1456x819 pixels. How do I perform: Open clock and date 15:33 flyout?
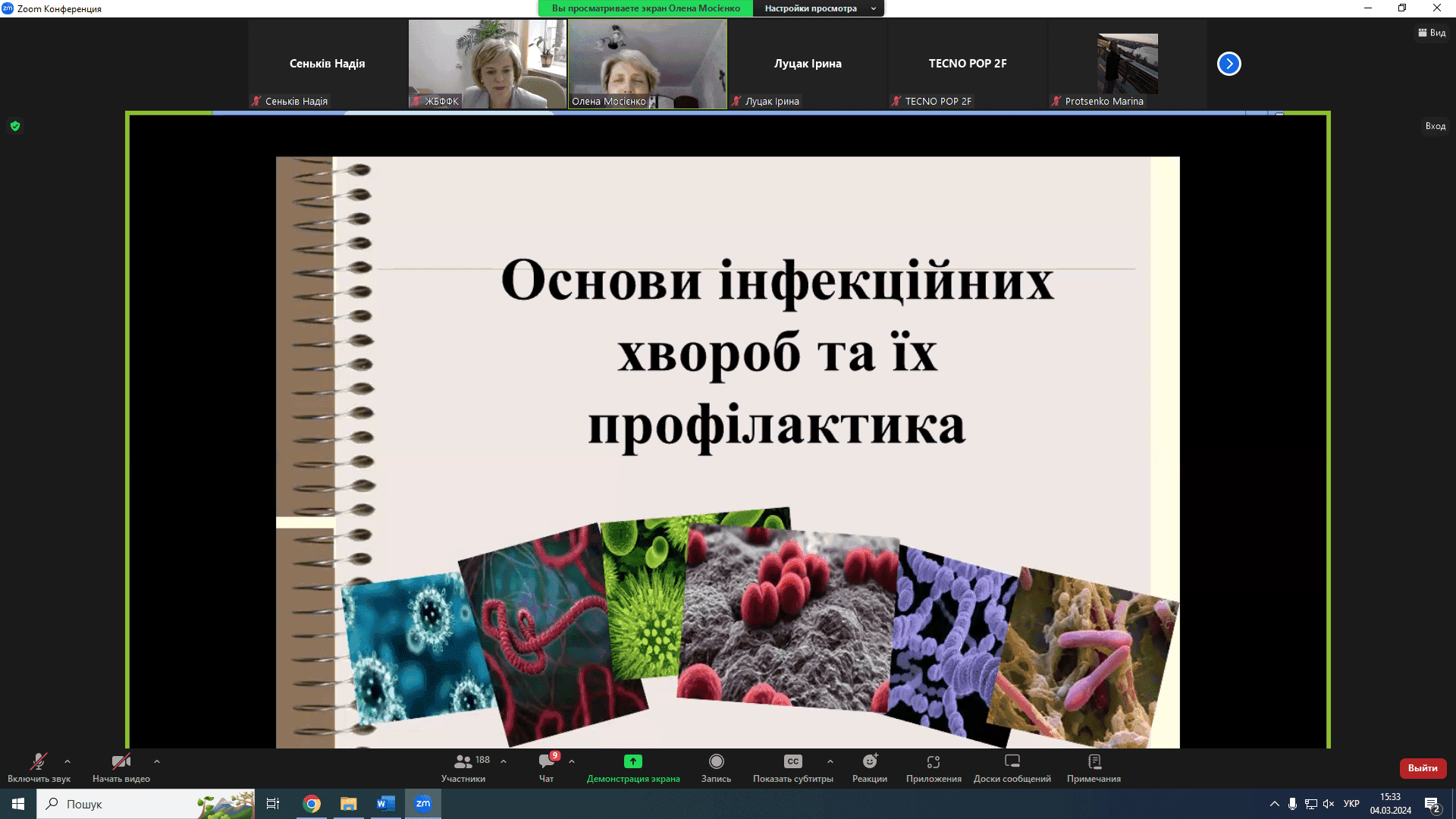(1390, 804)
